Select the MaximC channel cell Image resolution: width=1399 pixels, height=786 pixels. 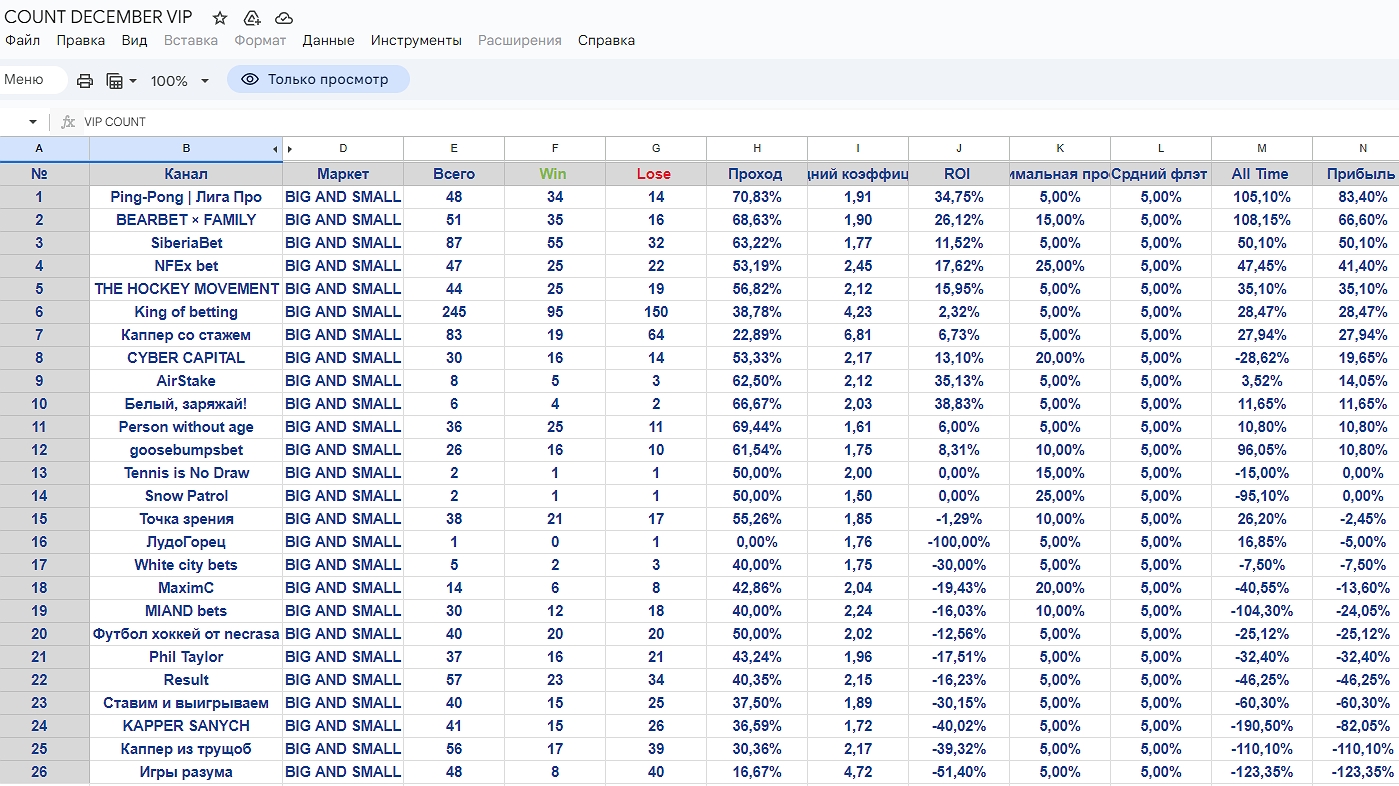pos(186,588)
